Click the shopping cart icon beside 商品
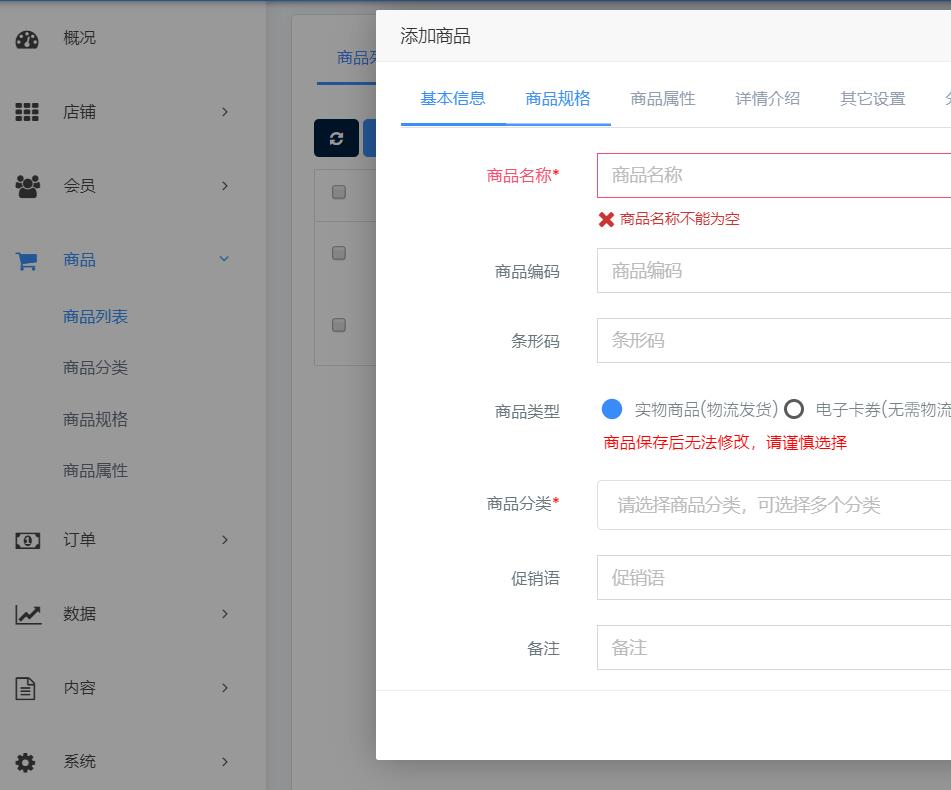This screenshot has width=951, height=790. point(27,261)
